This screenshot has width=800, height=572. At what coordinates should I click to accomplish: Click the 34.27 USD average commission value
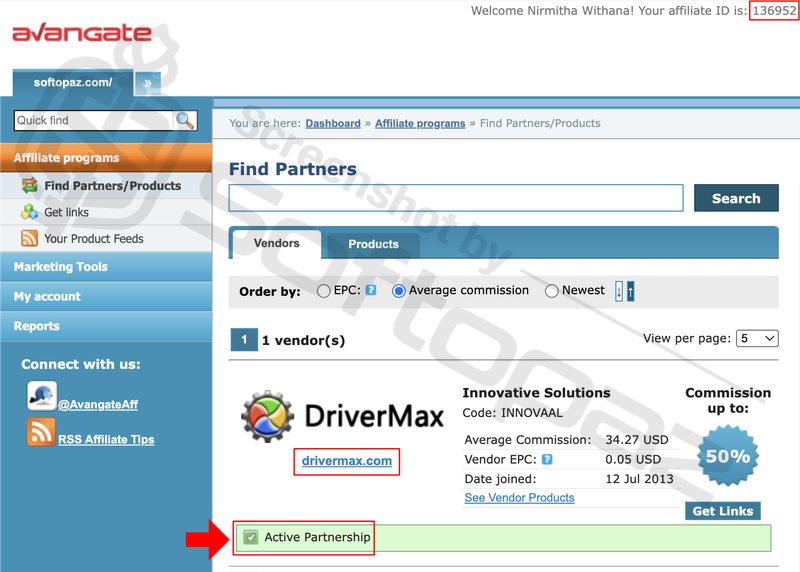[x=636, y=439]
